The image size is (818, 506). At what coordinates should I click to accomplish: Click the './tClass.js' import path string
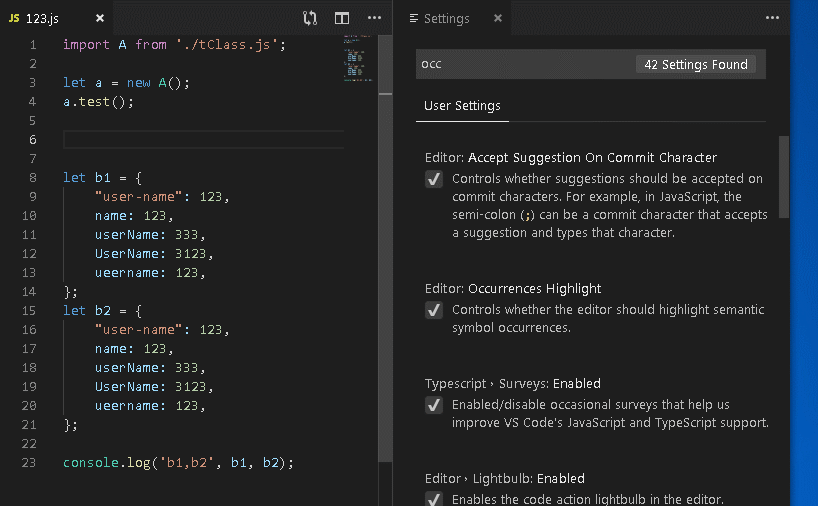226,45
